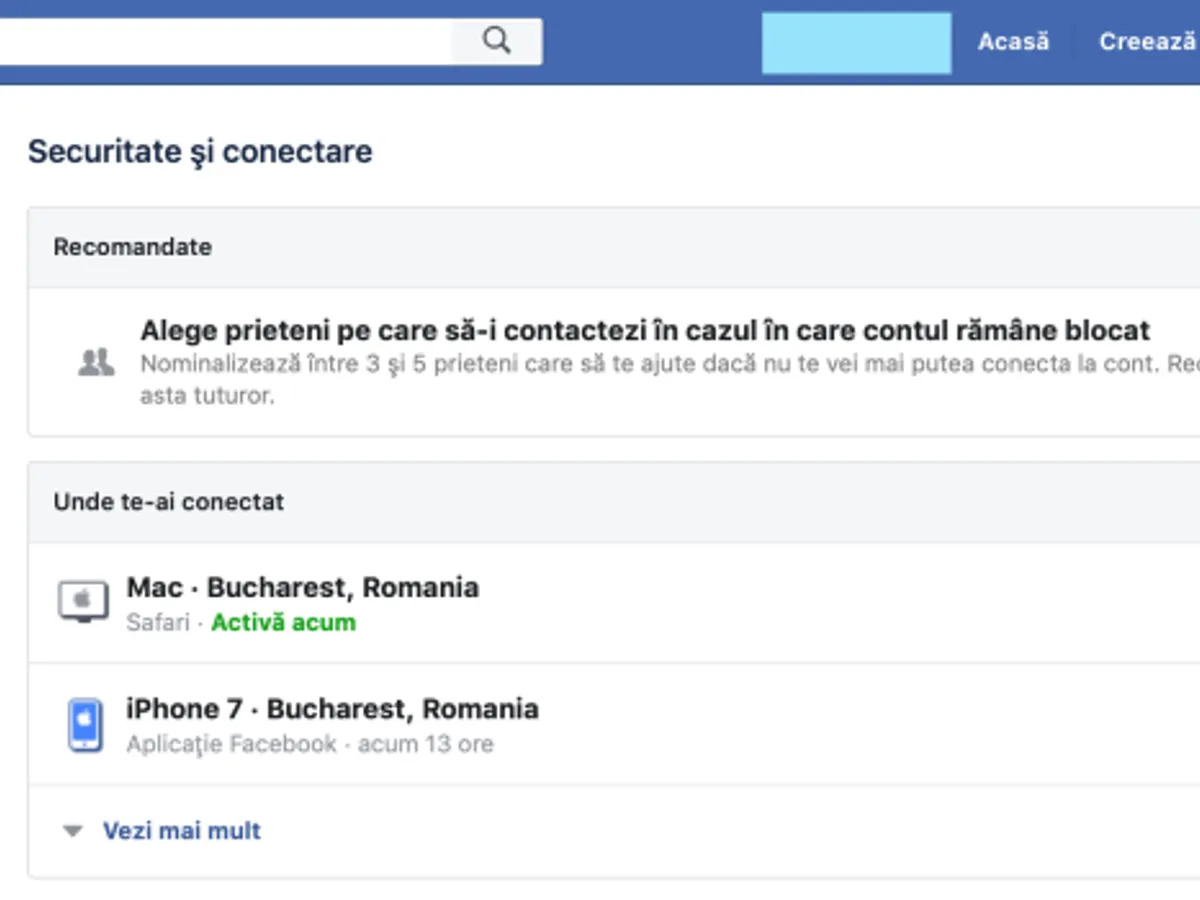Click the 'Securitate și conectare' page heading
The width and height of the screenshot is (1200, 900).
(200, 152)
